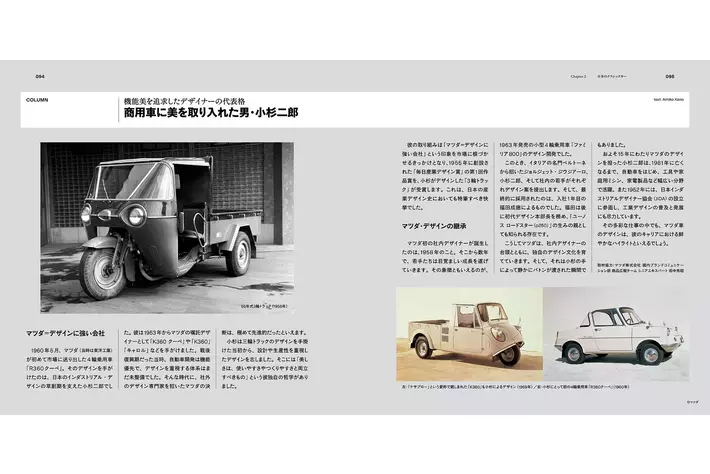
Task: Click the white R360 Coupe photo
Action: pos(616,334)
